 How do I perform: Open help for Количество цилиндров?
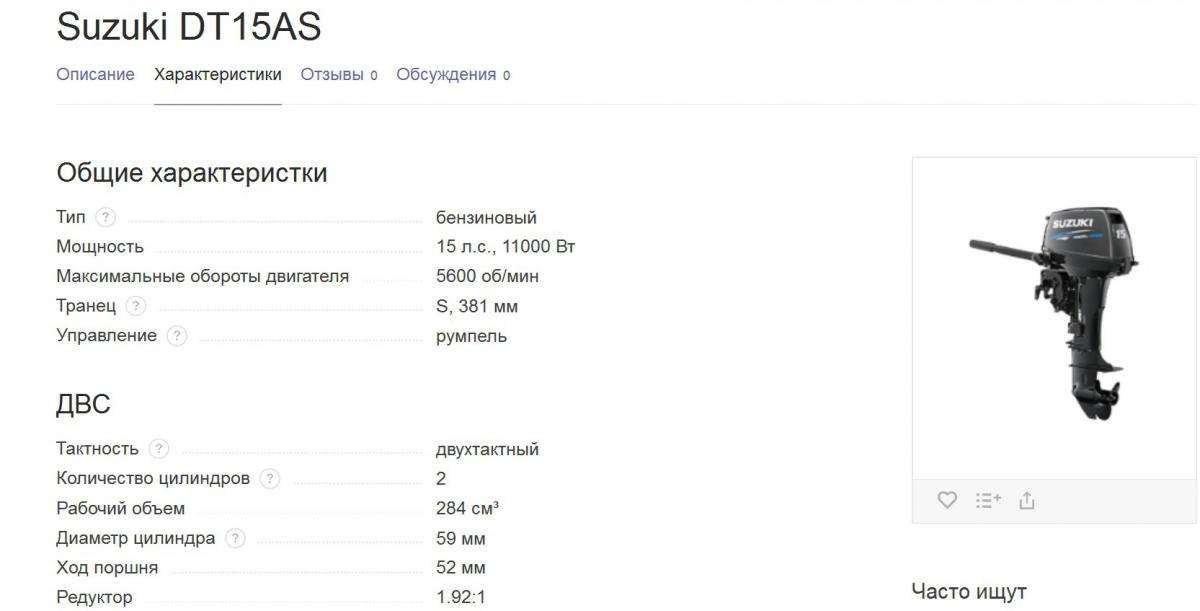(270, 479)
